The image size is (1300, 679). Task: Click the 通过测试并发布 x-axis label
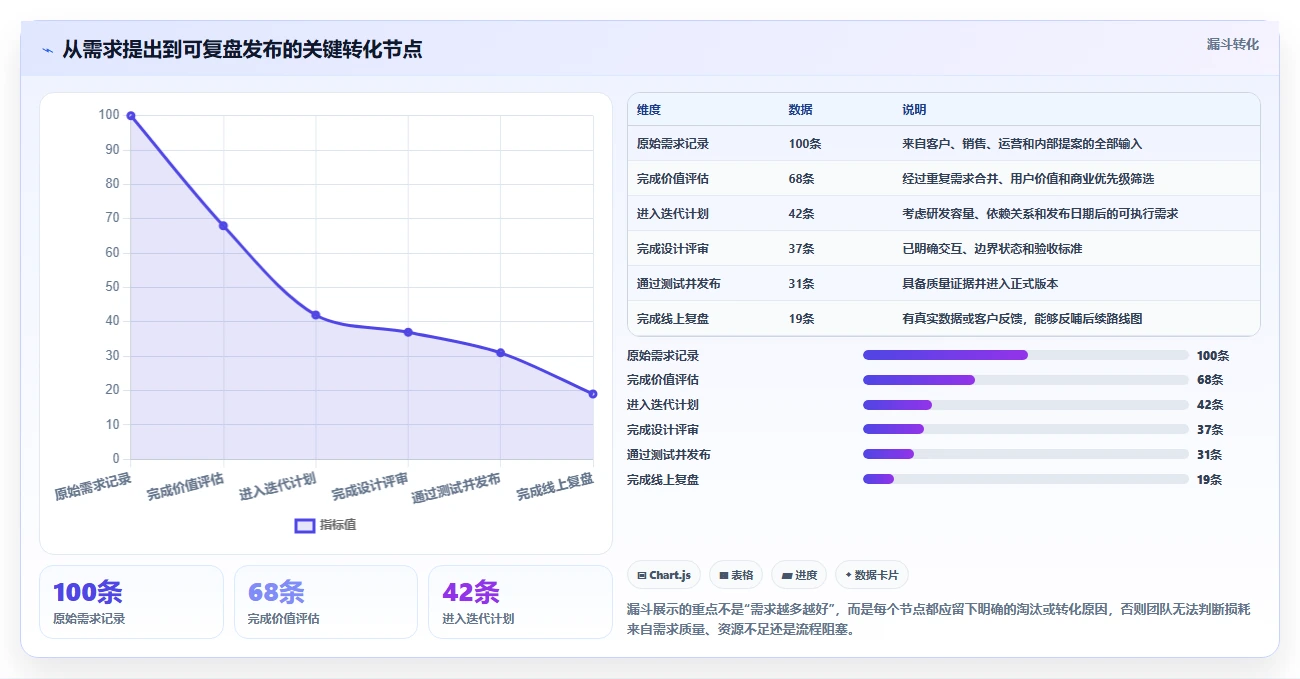point(456,488)
